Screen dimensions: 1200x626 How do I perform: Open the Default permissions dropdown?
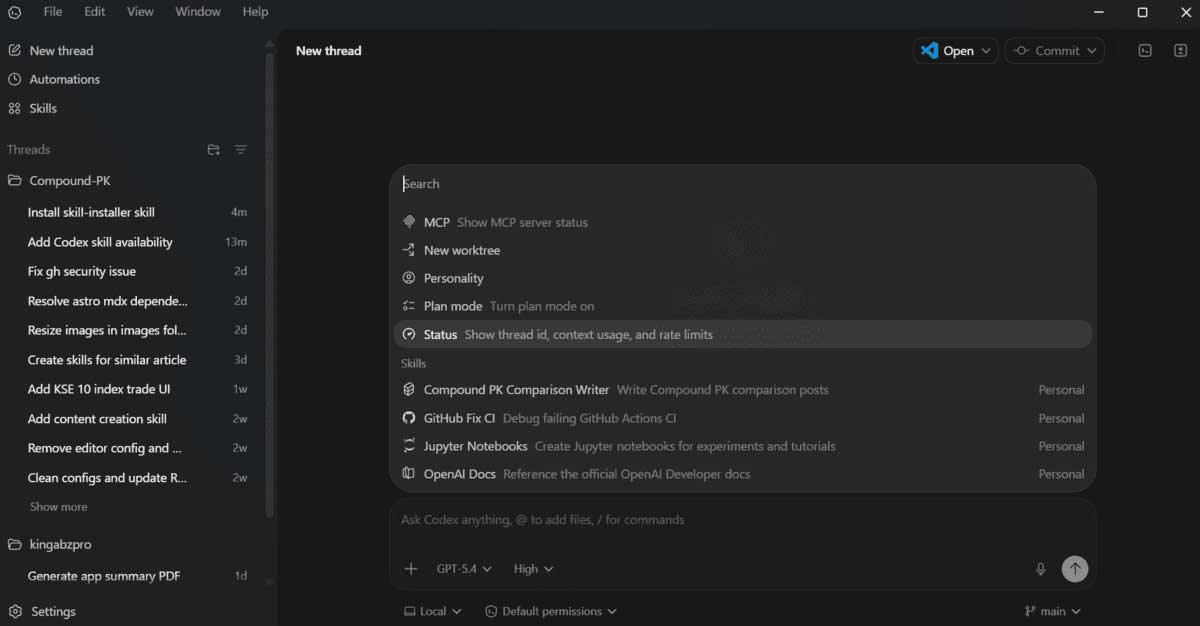pos(551,611)
